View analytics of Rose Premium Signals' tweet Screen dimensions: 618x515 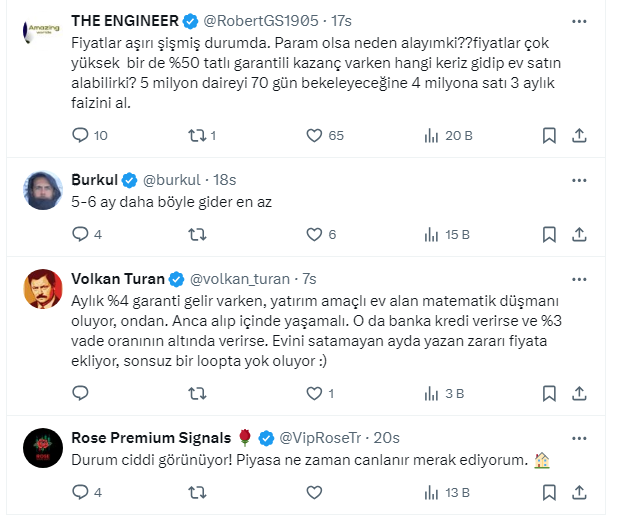coord(432,491)
